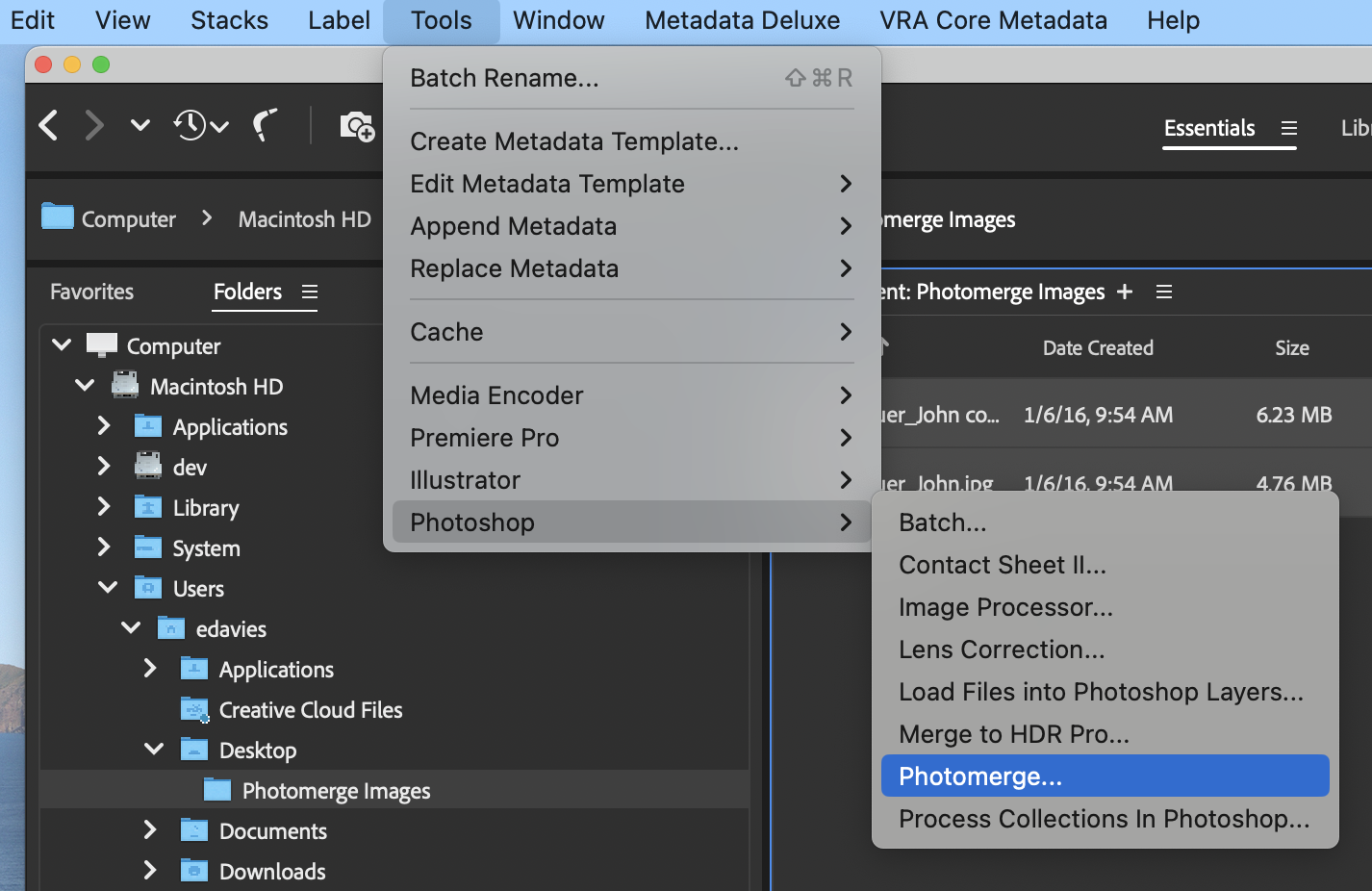Collapse the Users folder
The height and width of the screenshot is (891, 1372).
coord(108,587)
